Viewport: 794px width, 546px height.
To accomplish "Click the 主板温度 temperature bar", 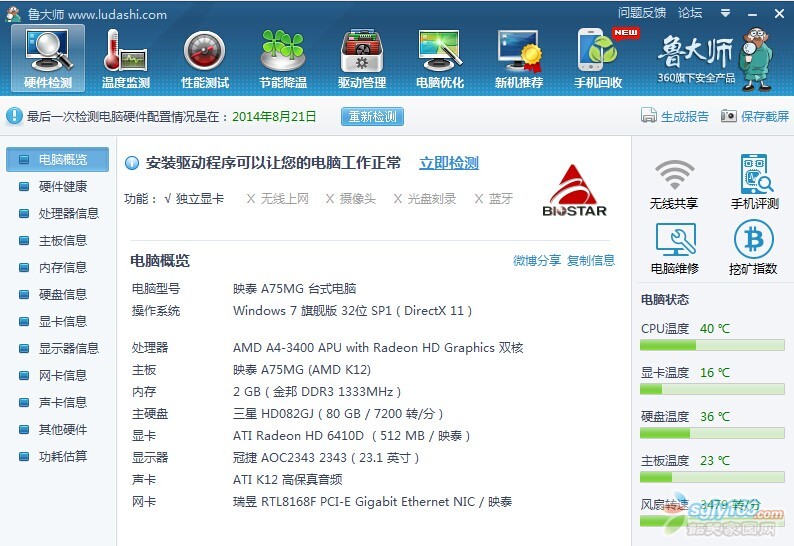I will [712, 477].
